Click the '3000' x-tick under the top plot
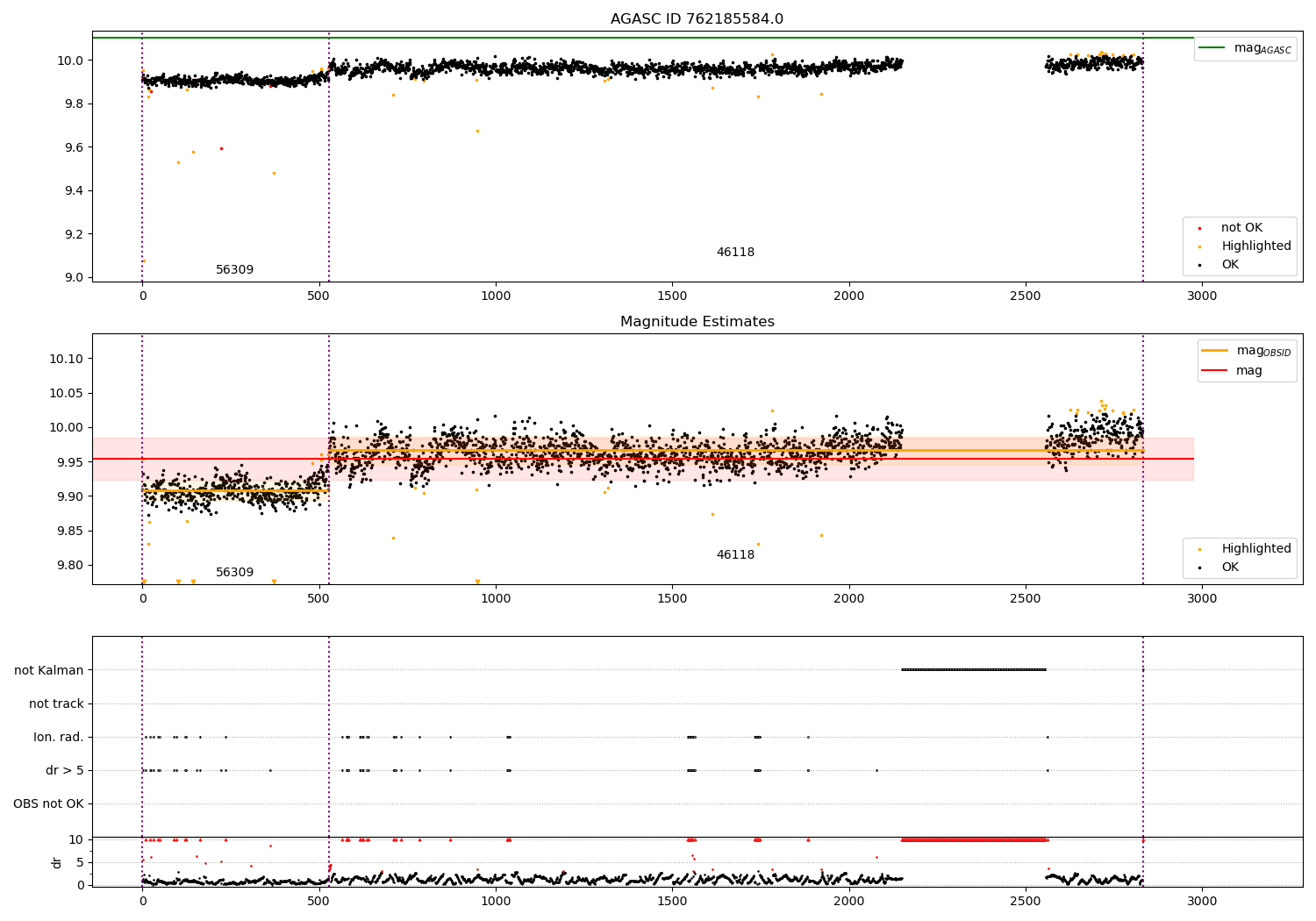Screen dimensions: 1316x921 (x=1202, y=296)
